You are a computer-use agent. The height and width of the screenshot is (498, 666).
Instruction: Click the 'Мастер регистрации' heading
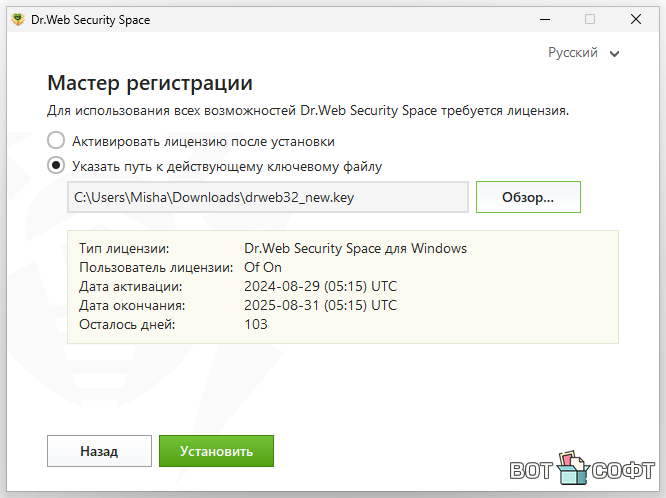[x=150, y=83]
